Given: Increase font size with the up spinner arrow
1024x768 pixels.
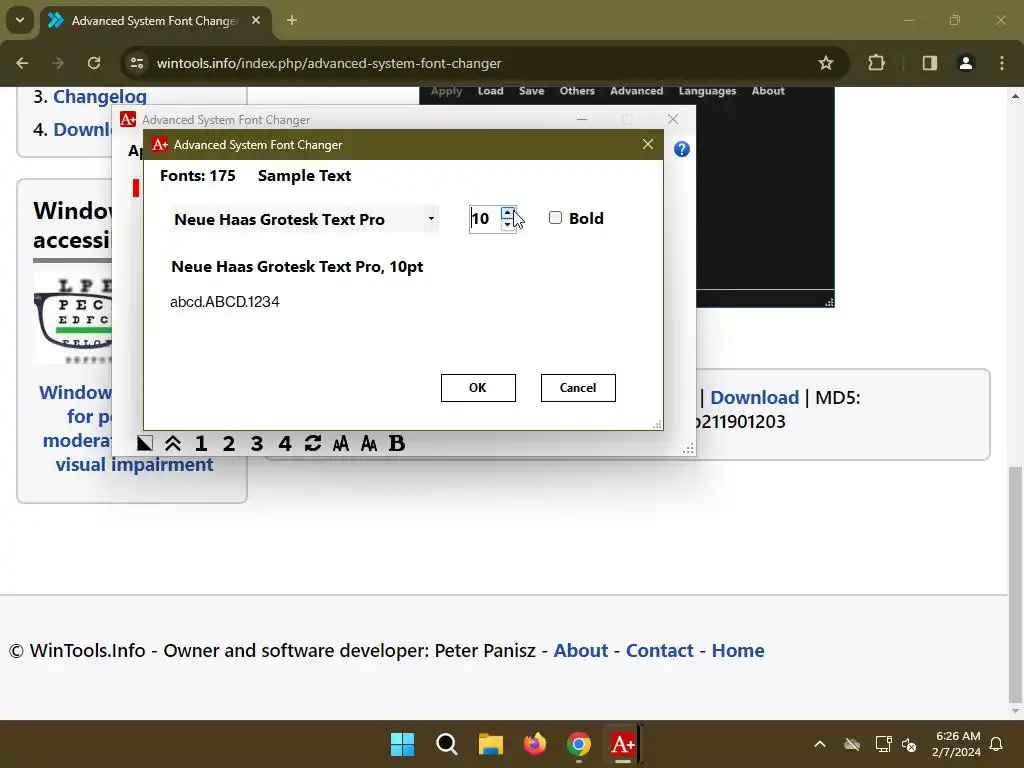Looking at the screenshot, I should (x=507, y=212).
